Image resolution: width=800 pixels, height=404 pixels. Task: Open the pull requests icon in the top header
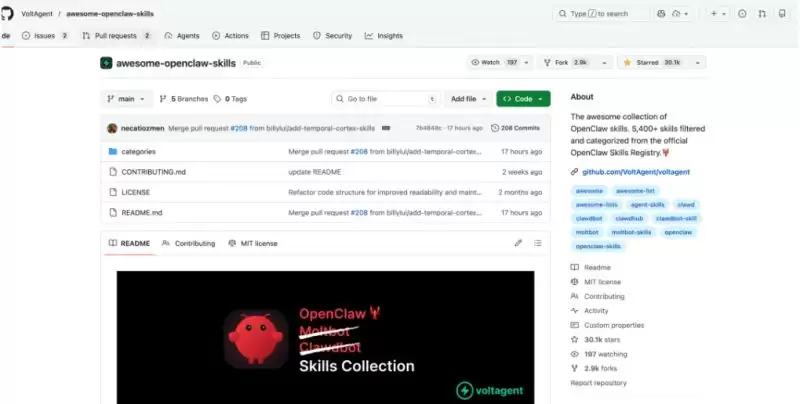[x=762, y=14]
